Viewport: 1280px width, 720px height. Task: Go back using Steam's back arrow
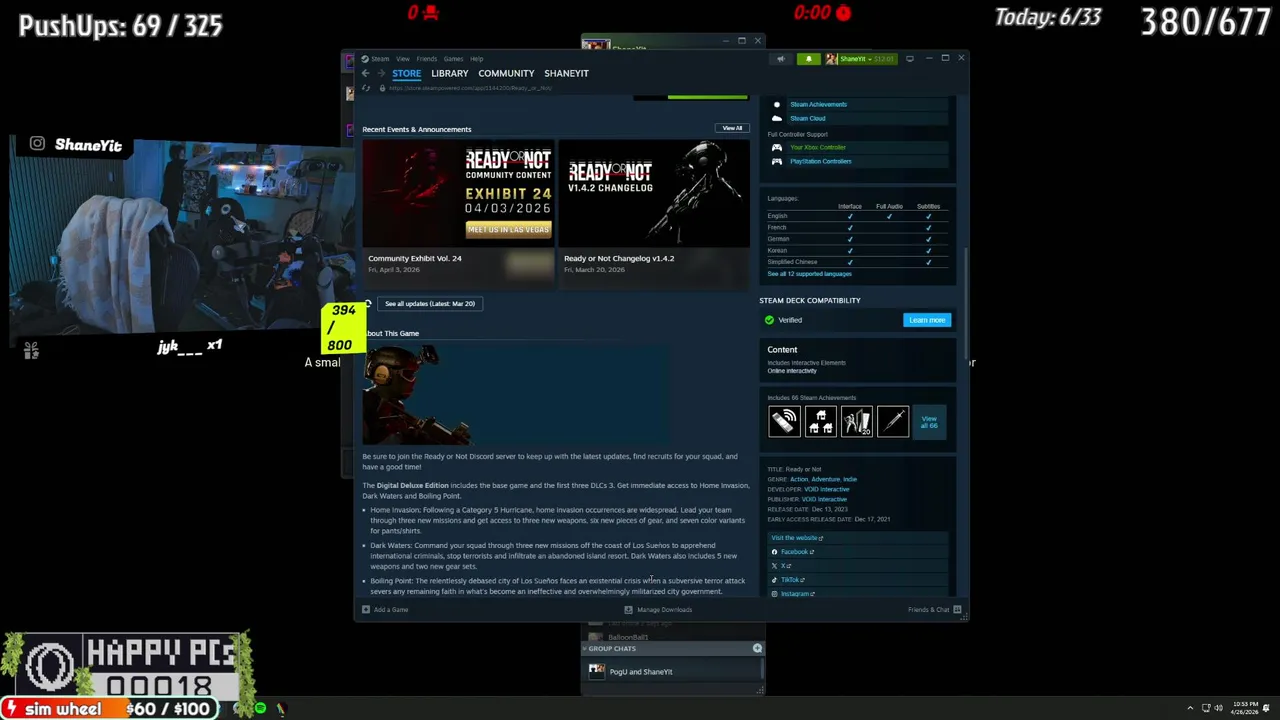pyautogui.click(x=365, y=73)
